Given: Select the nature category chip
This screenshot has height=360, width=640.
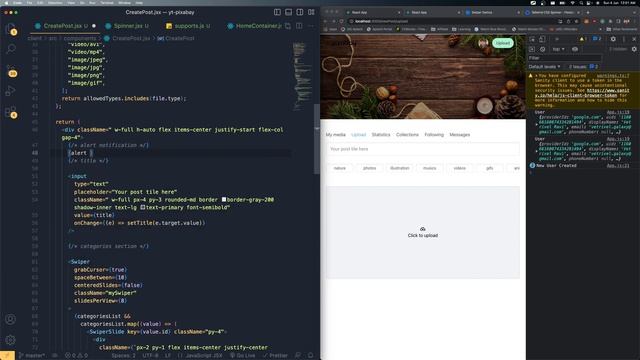Looking at the screenshot, I should tap(340, 168).
